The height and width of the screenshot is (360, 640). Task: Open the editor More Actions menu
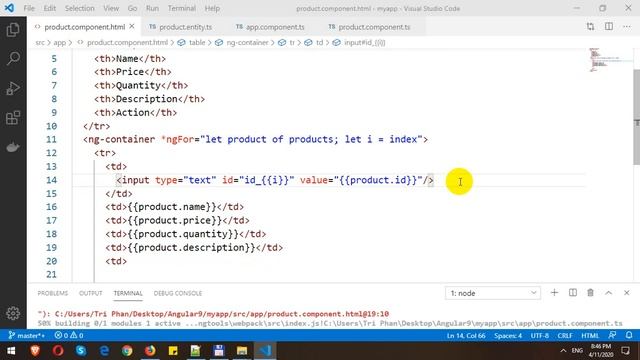pos(627,27)
